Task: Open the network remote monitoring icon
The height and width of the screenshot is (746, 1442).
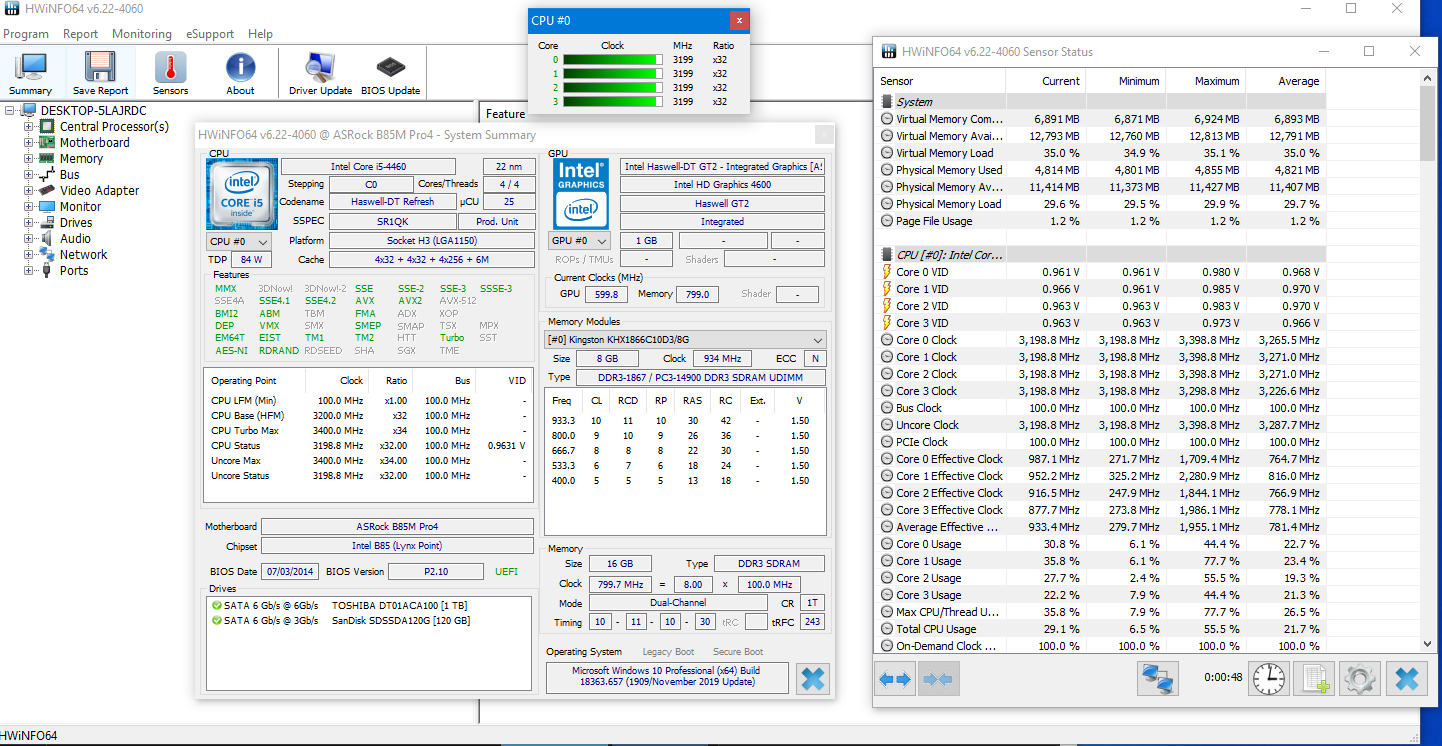Action: pyautogui.click(x=1157, y=679)
